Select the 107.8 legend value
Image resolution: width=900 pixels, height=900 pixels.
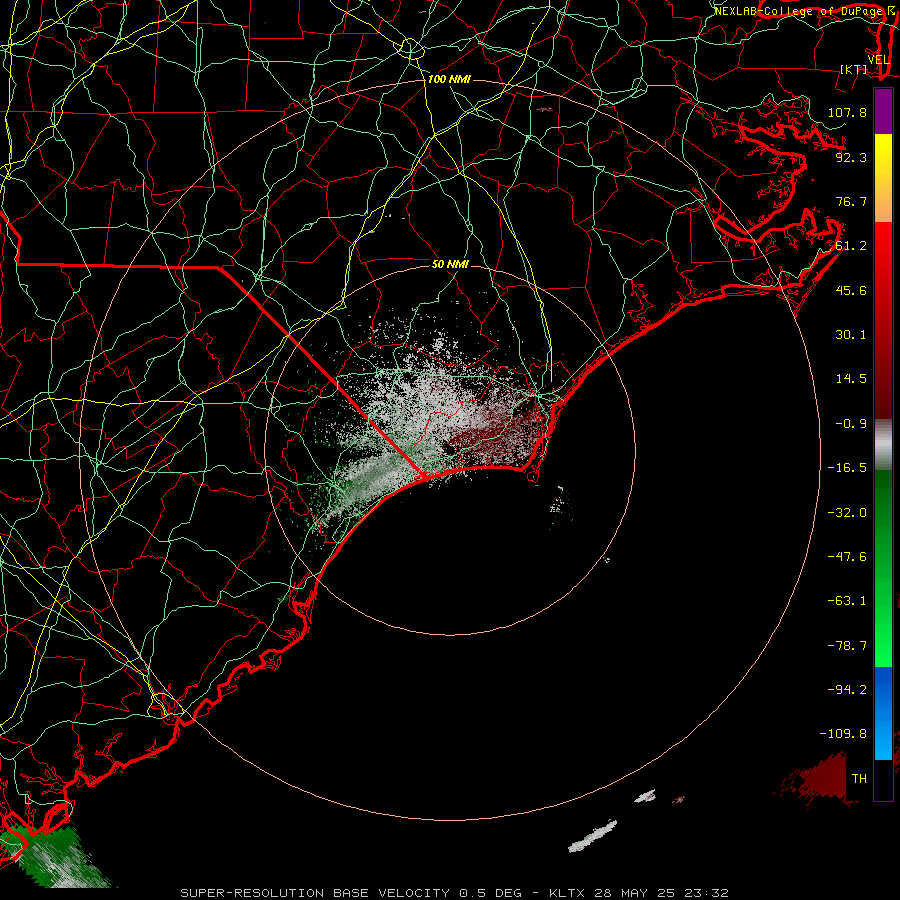pos(847,112)
